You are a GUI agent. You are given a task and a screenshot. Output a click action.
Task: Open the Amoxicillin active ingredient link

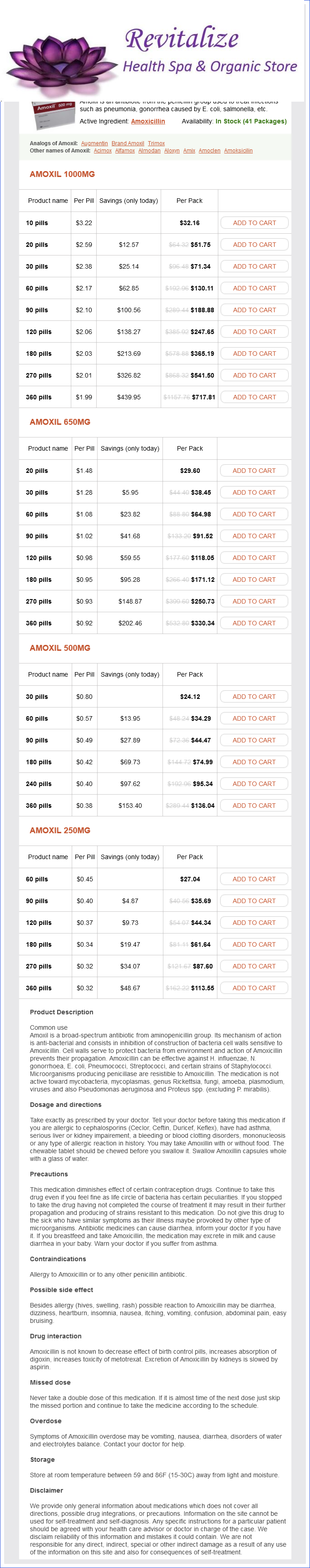click(148, 121)
